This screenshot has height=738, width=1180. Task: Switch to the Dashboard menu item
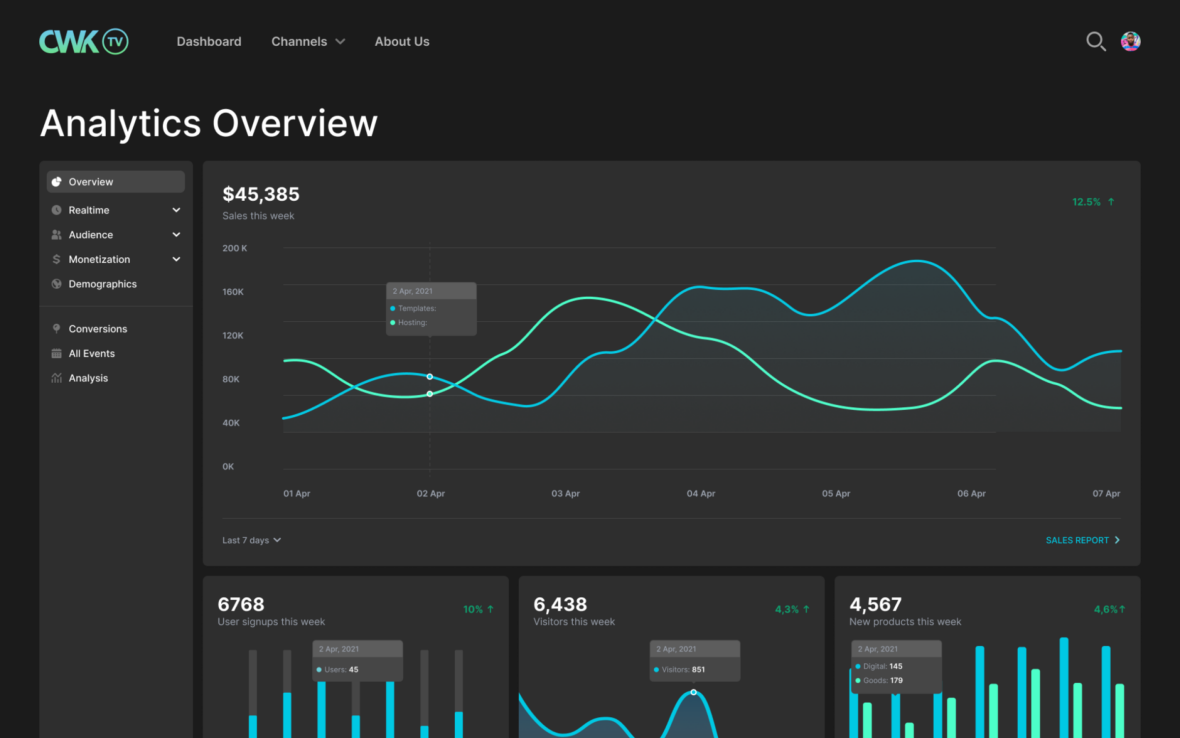tap(209, 41)
